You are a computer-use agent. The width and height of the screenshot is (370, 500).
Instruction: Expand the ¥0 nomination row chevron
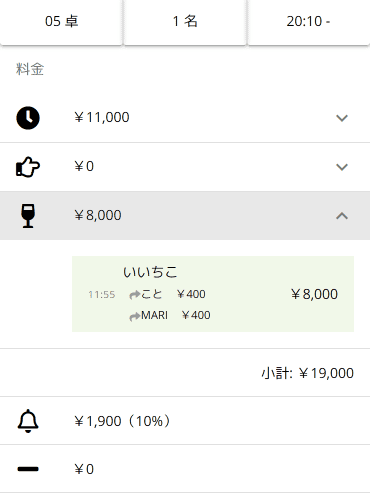342,167
